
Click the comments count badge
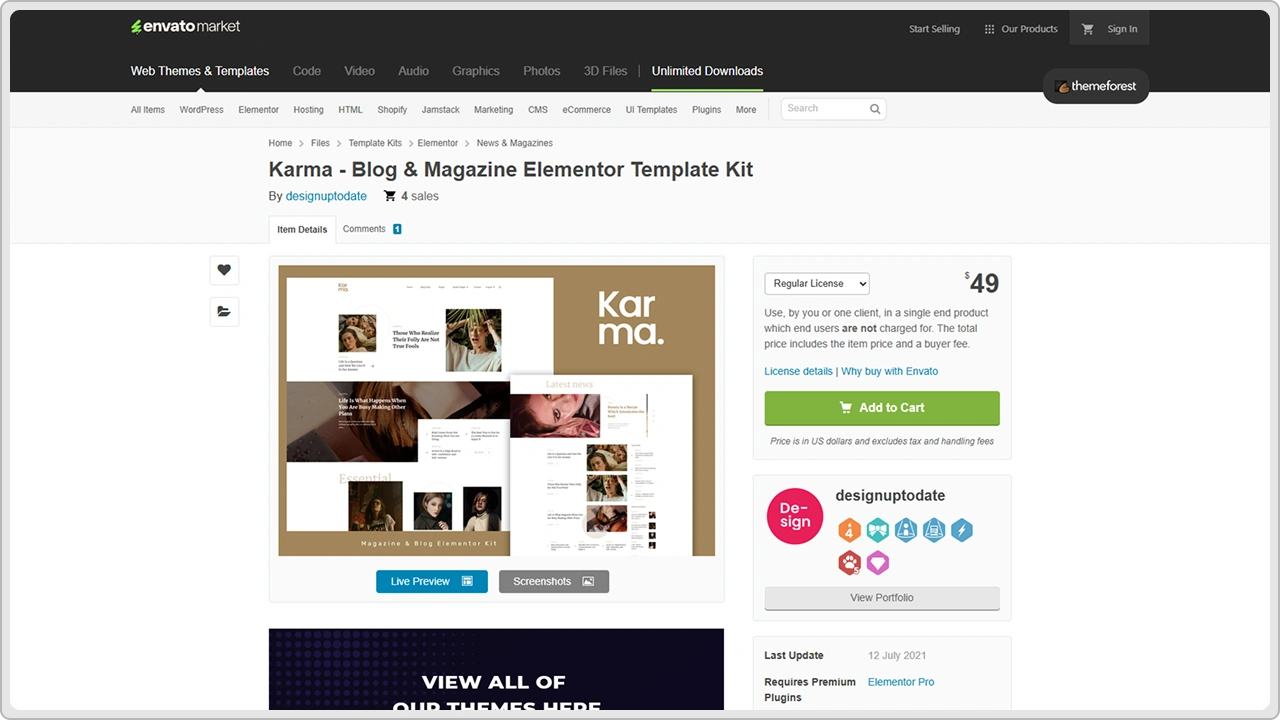pyautogui.click(x=397, y=229)
